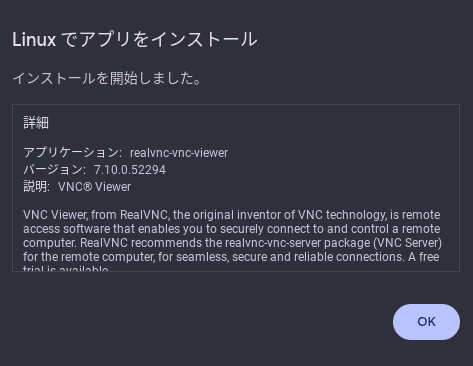This screenshot has width=473, height=366.
Task: Click the 説明 label
Action: (37, 187)
